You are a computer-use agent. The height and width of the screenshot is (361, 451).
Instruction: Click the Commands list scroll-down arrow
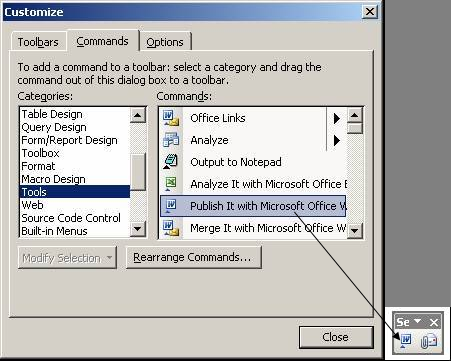point(355,230)
